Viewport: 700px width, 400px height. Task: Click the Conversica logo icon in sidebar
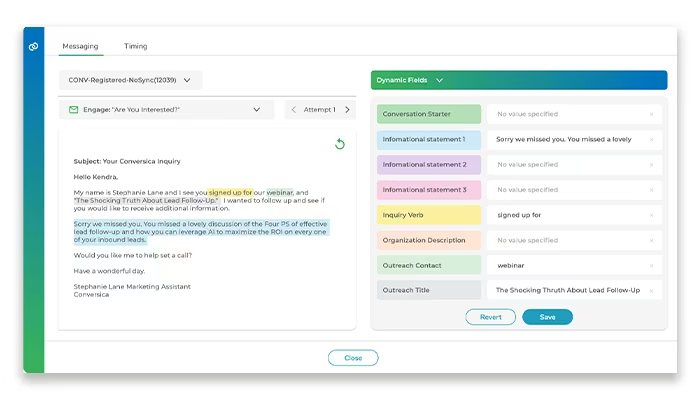tap(33, 46)
